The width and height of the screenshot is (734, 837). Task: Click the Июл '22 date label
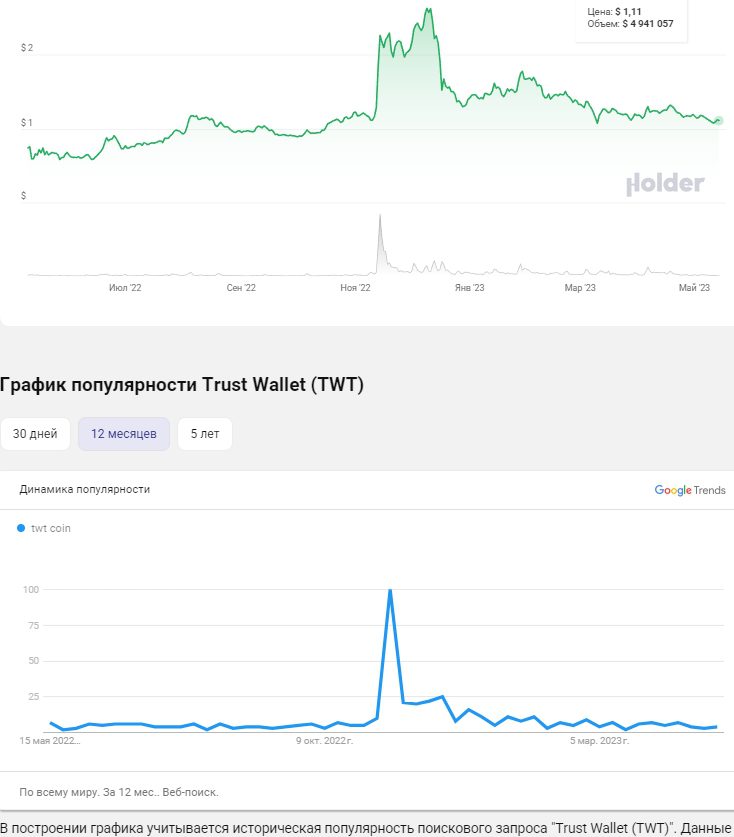pyautogui.click(x=125, y=288)
